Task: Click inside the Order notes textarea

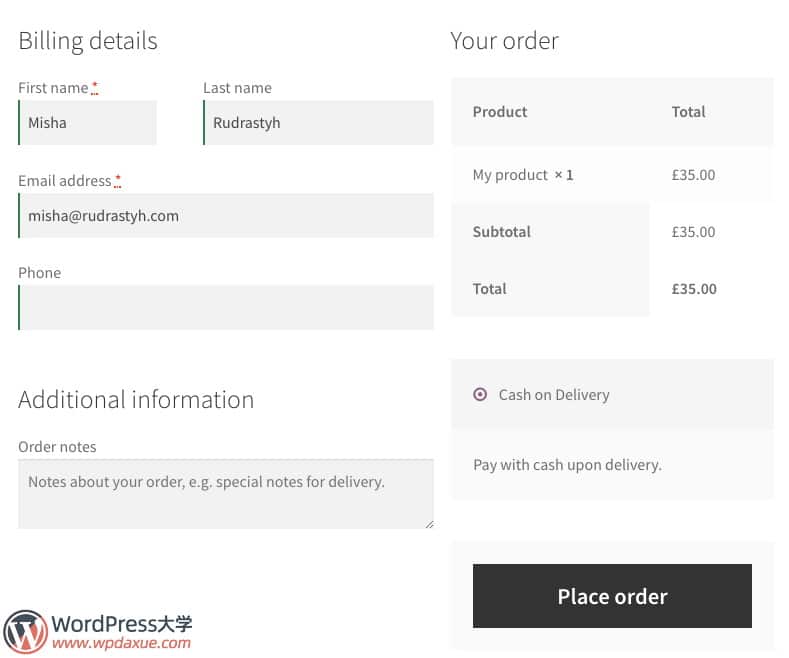Action: point(226,493)
